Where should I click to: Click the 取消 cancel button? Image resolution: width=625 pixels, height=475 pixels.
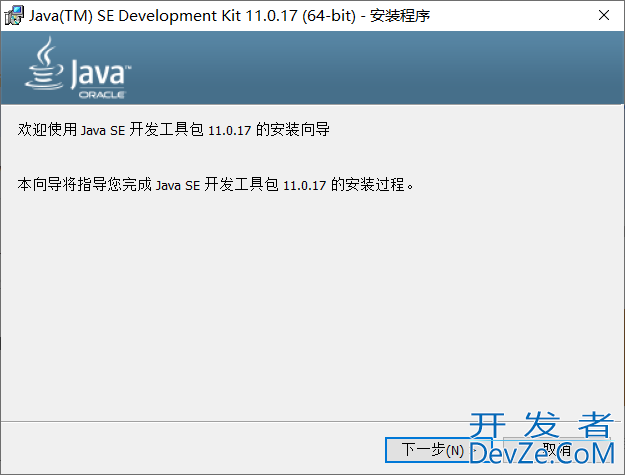(x=556, y=450)
